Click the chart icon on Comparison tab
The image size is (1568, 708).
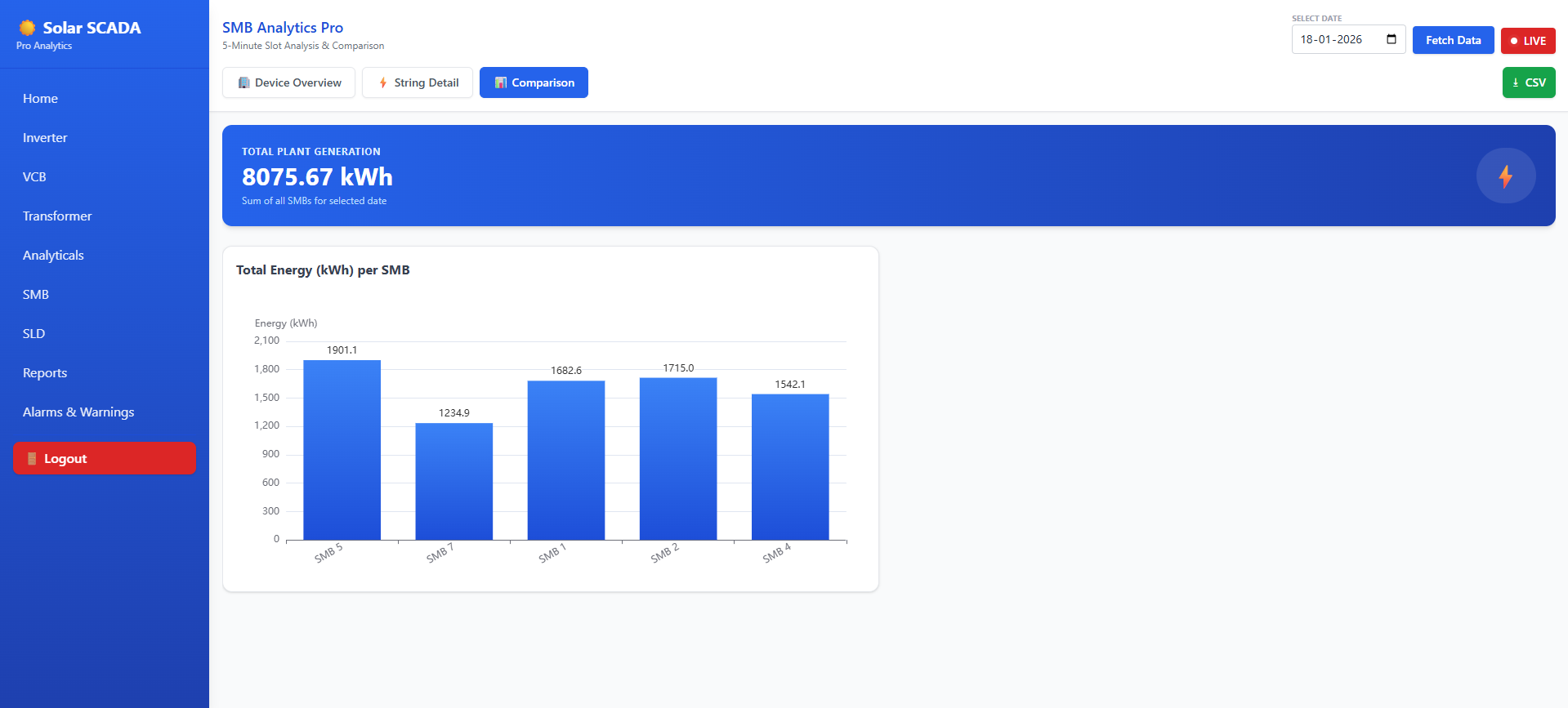[500, 82]
